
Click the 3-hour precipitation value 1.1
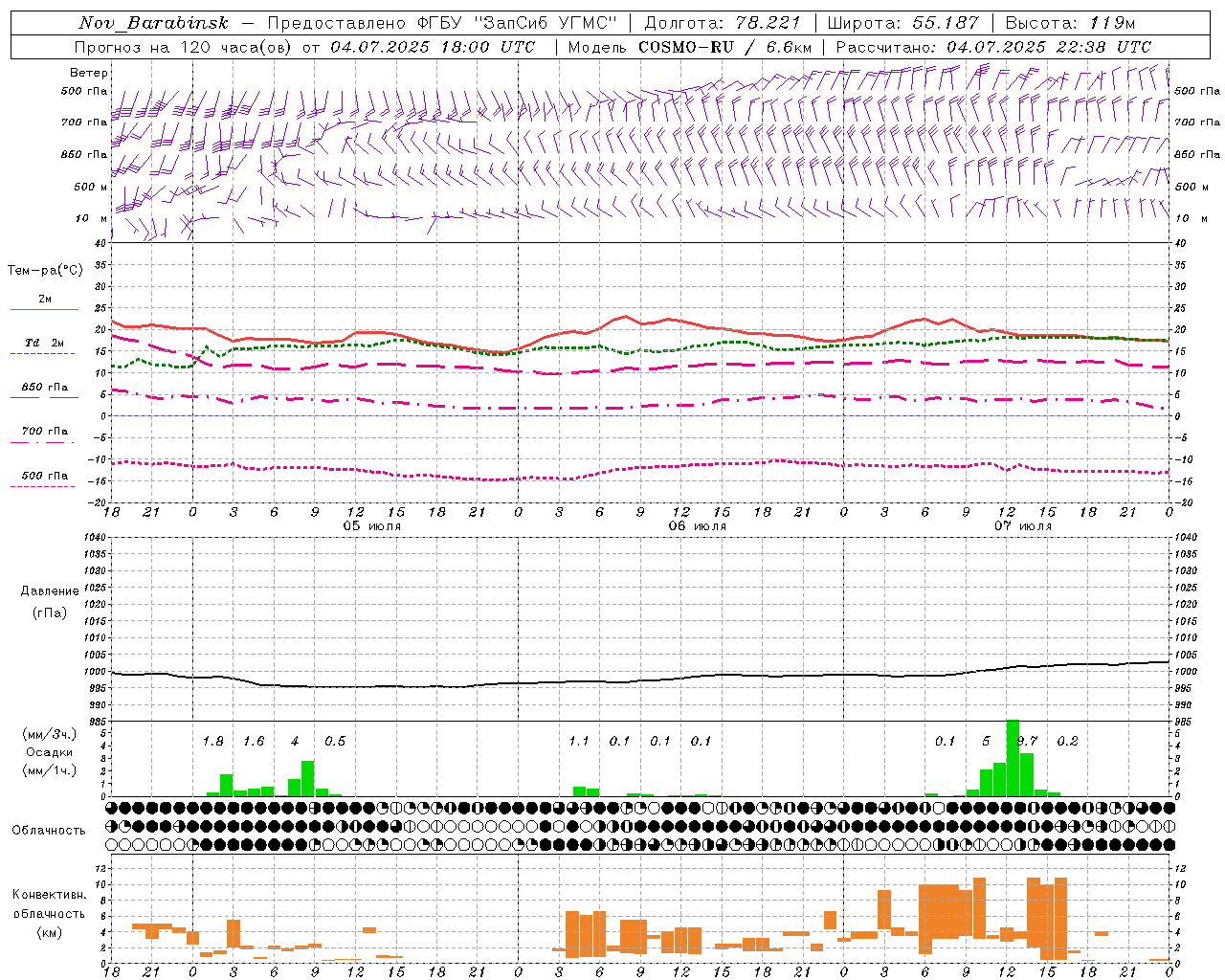pyautogui.click(x=579, y=741)
